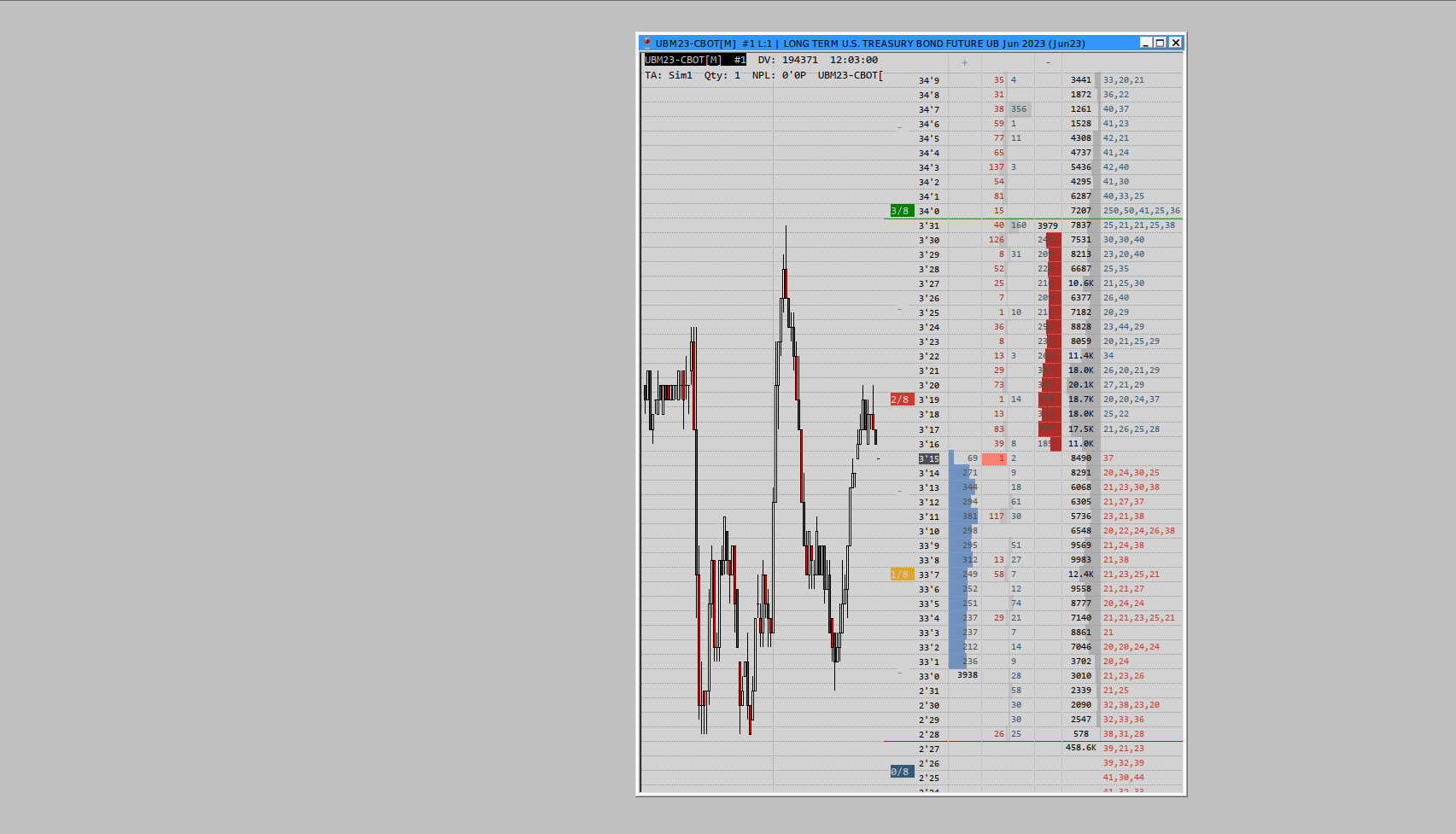1456x834 pixels.
Task: Click the 3979 total ask size value
Action: click(x=1048, y=226)
